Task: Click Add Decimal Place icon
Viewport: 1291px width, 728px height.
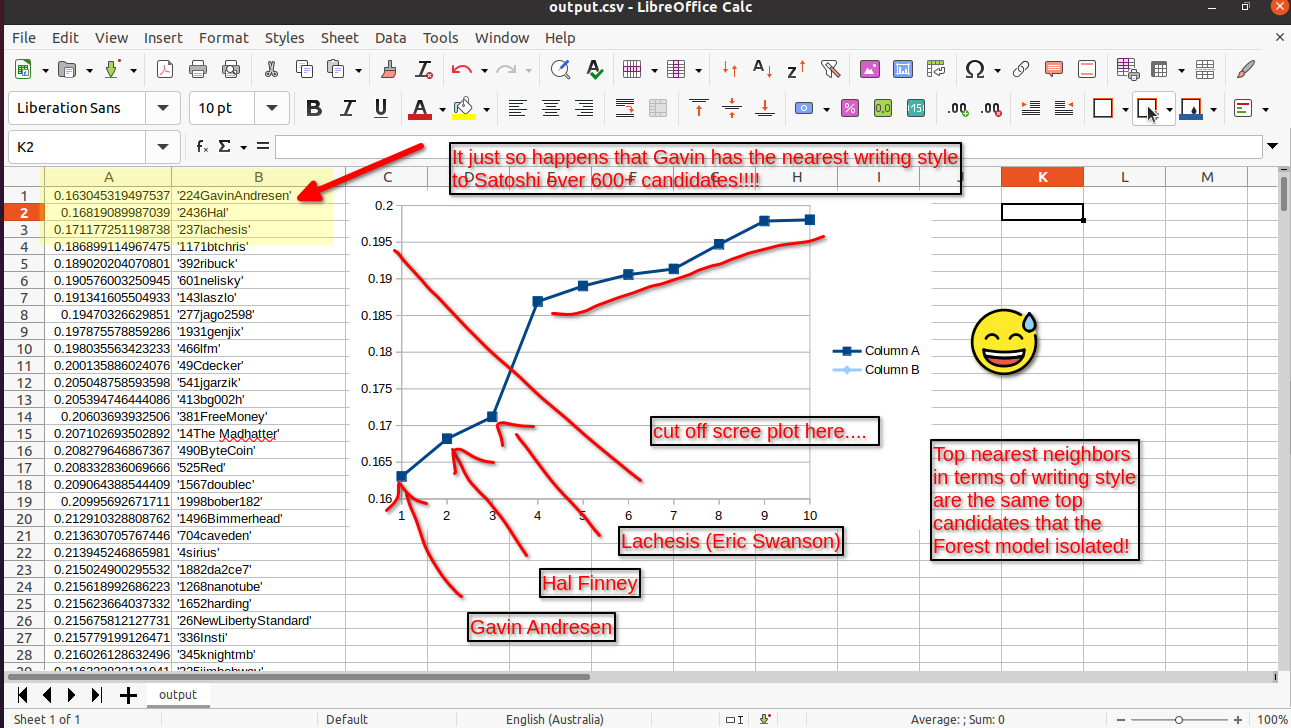Action: [958, 108]
